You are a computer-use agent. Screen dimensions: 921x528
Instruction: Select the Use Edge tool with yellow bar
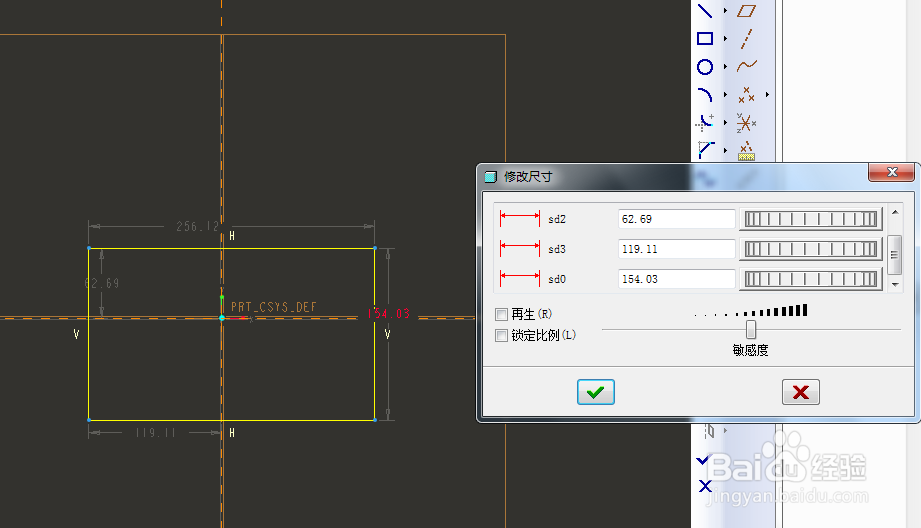(x=747, y=151)
